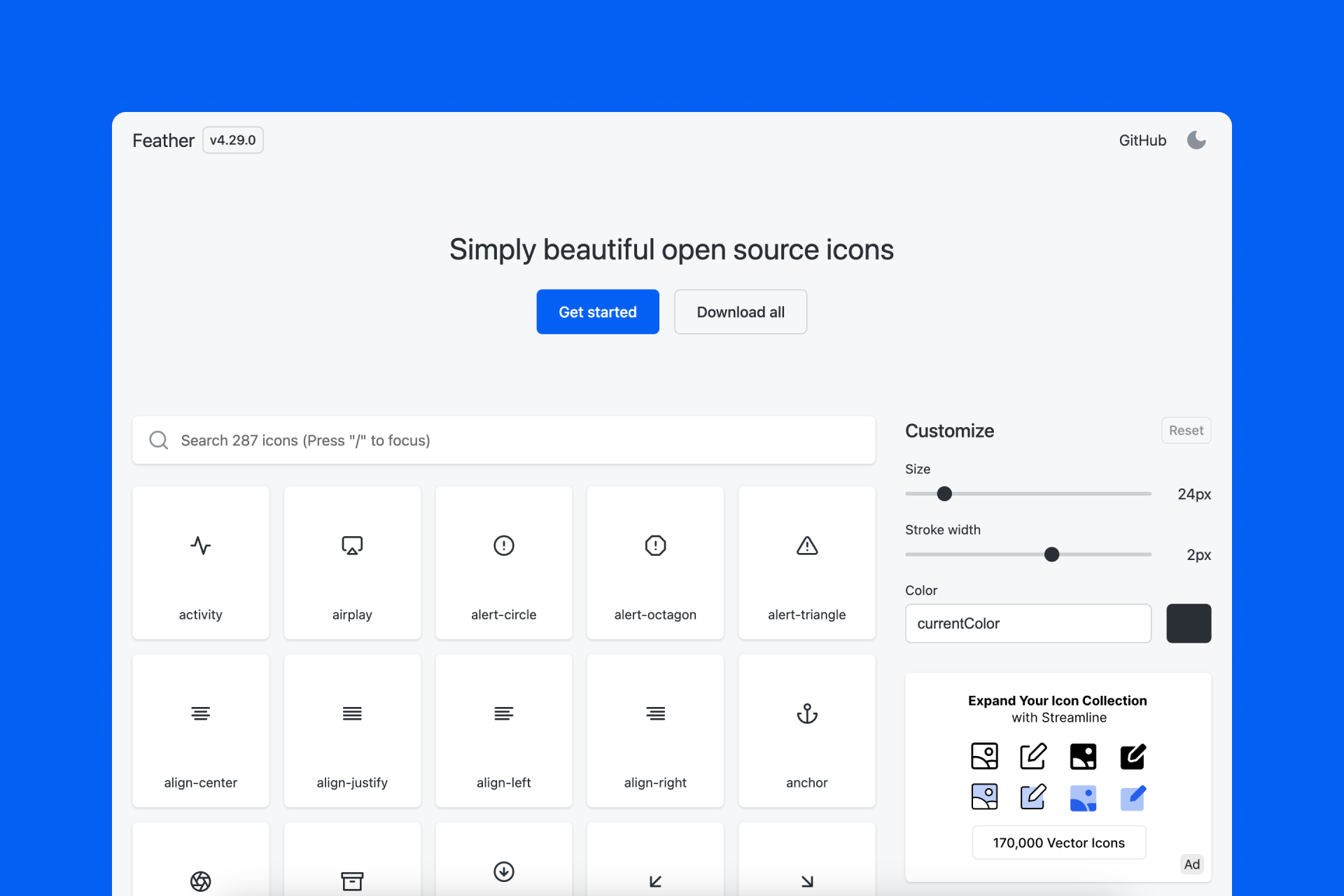Click the activity icon card

pyautogui.click(x=200, y=562)
